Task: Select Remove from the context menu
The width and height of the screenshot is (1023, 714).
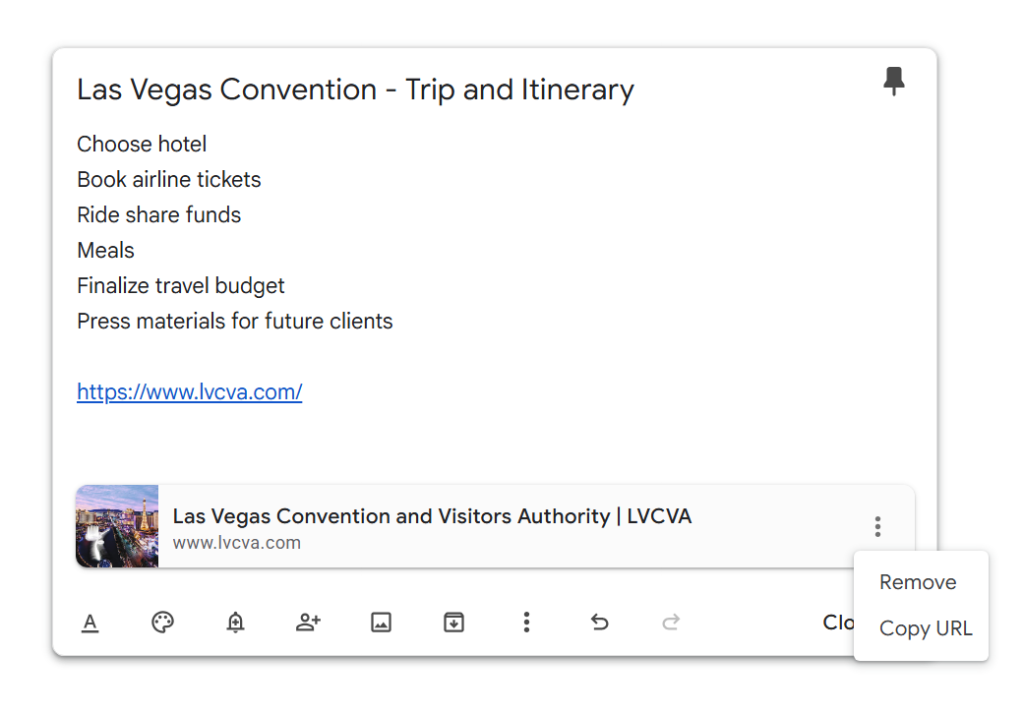Action: 919,581
